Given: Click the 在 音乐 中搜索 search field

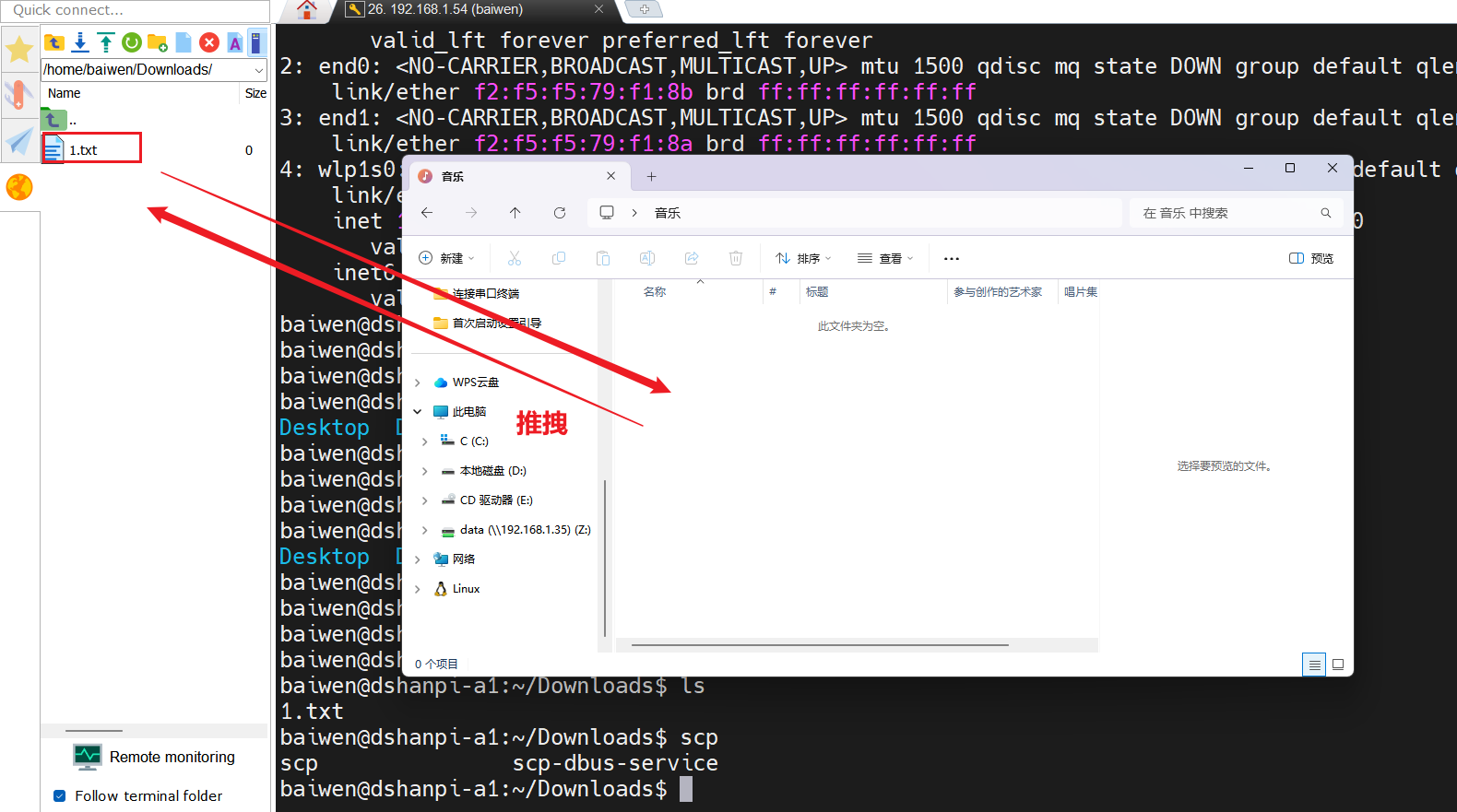Looking at the screenshot, I should point(1226,213).
